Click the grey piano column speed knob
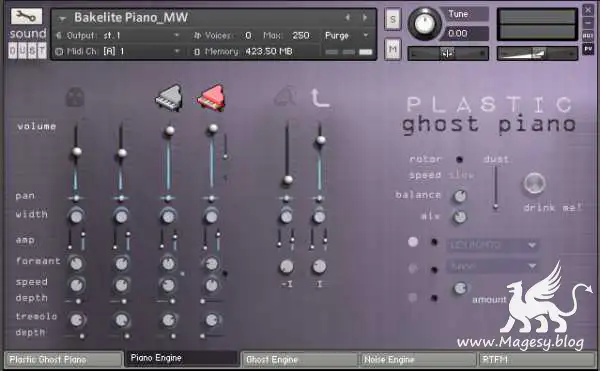The width and height of the screenshot is (600, 371). [168, 285]
